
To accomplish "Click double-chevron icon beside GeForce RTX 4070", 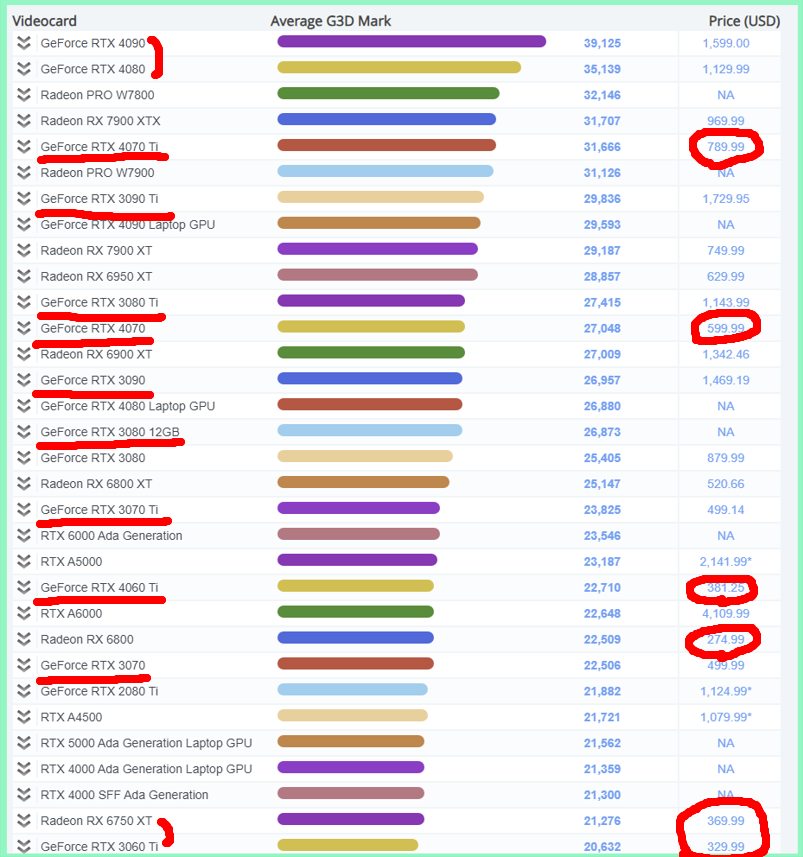I will click(x=24, y=328).
